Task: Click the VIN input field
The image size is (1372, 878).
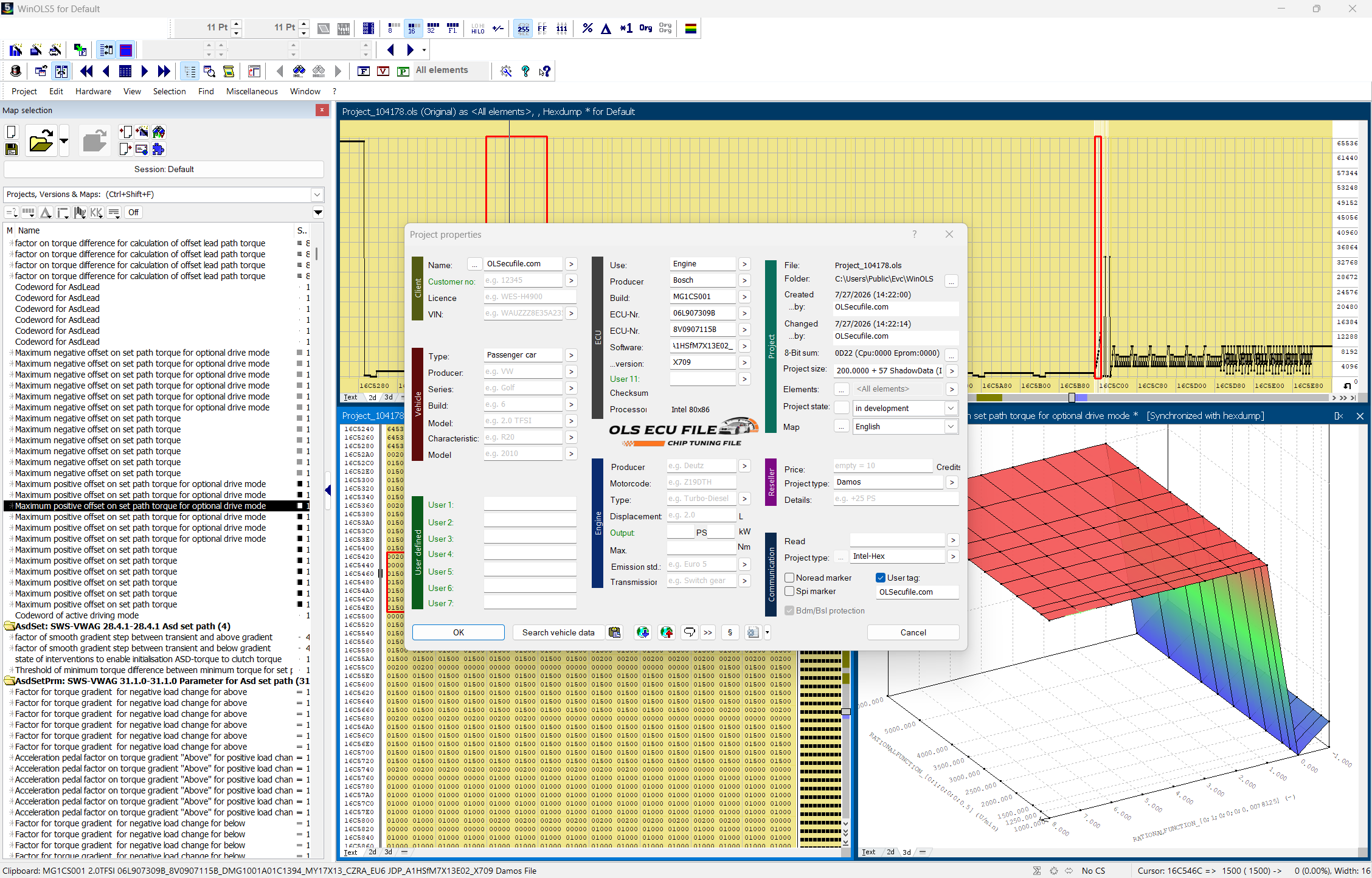Action: point(524,313)
